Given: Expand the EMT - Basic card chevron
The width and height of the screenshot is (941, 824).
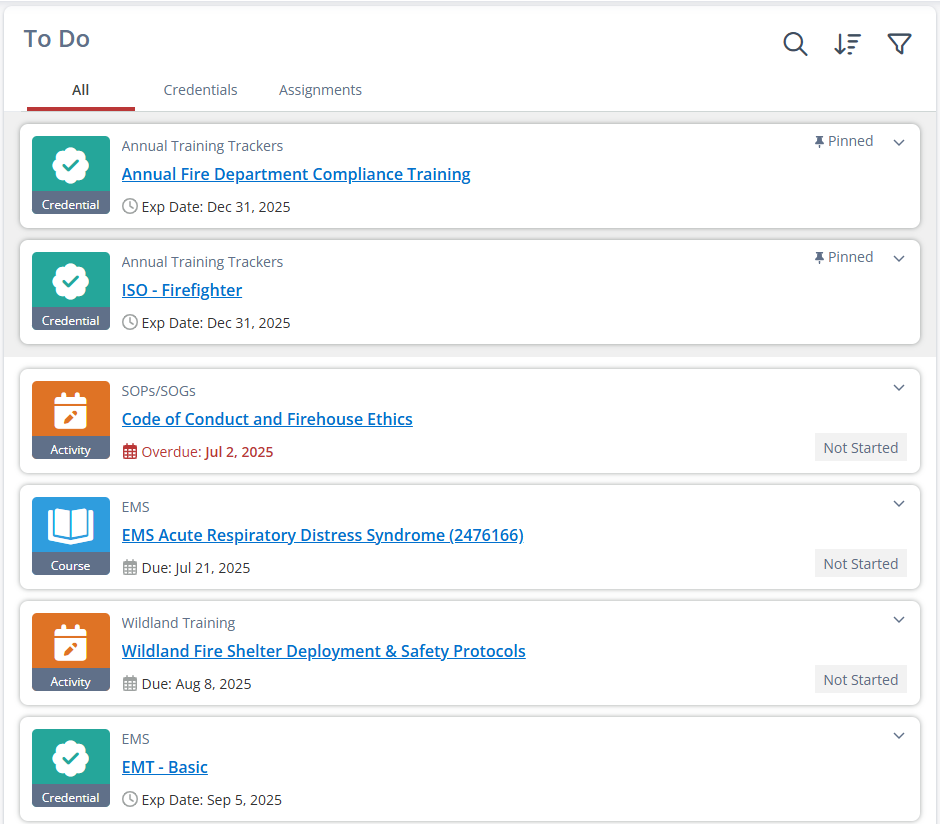Looking at the screenshot, I should tap(899, 736).
